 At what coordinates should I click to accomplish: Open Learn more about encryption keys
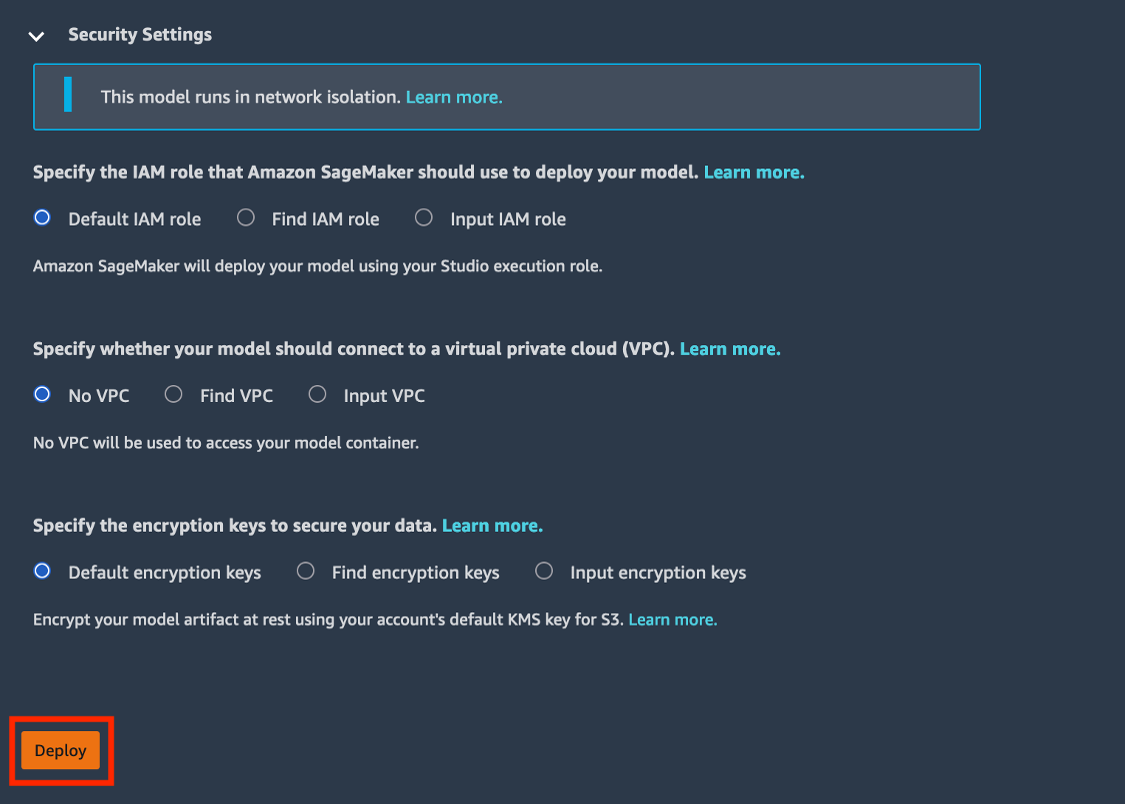tap(492, 525)
